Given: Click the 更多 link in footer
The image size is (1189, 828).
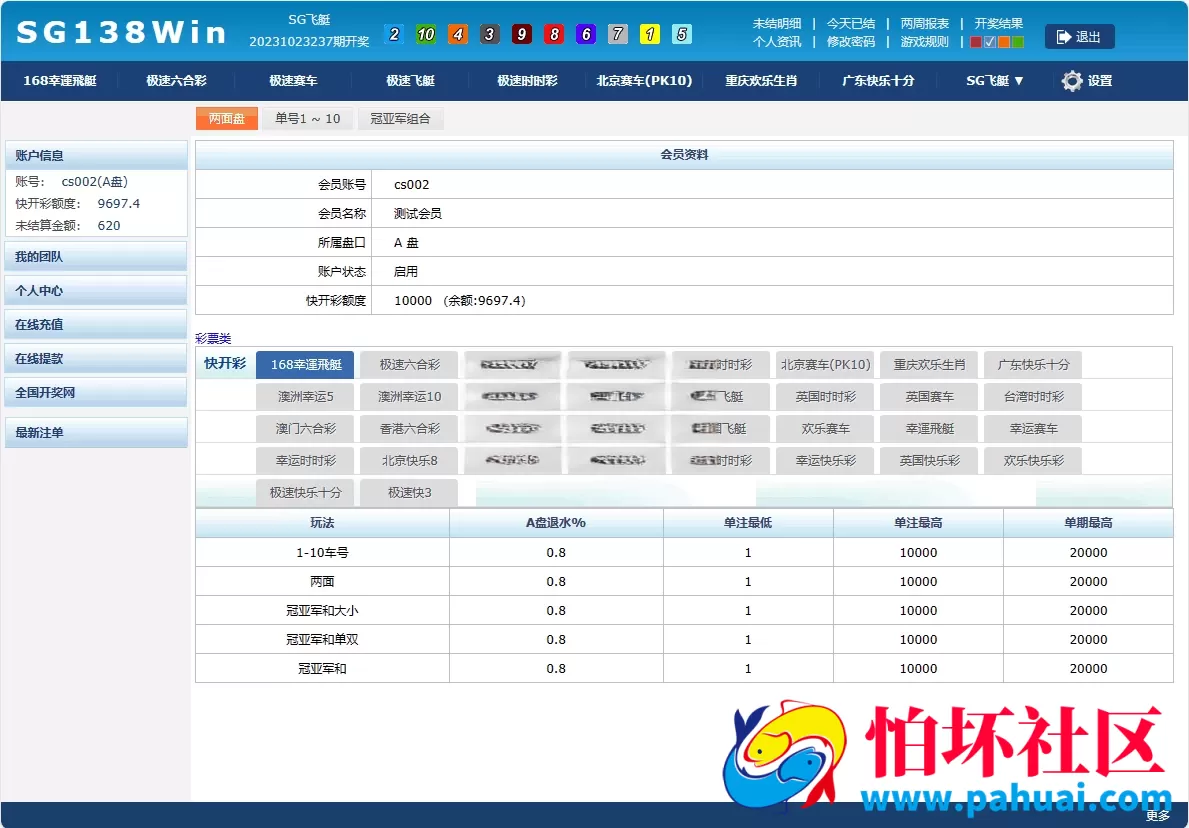Looking at the screenshot, I should [x=1157, y=816].
